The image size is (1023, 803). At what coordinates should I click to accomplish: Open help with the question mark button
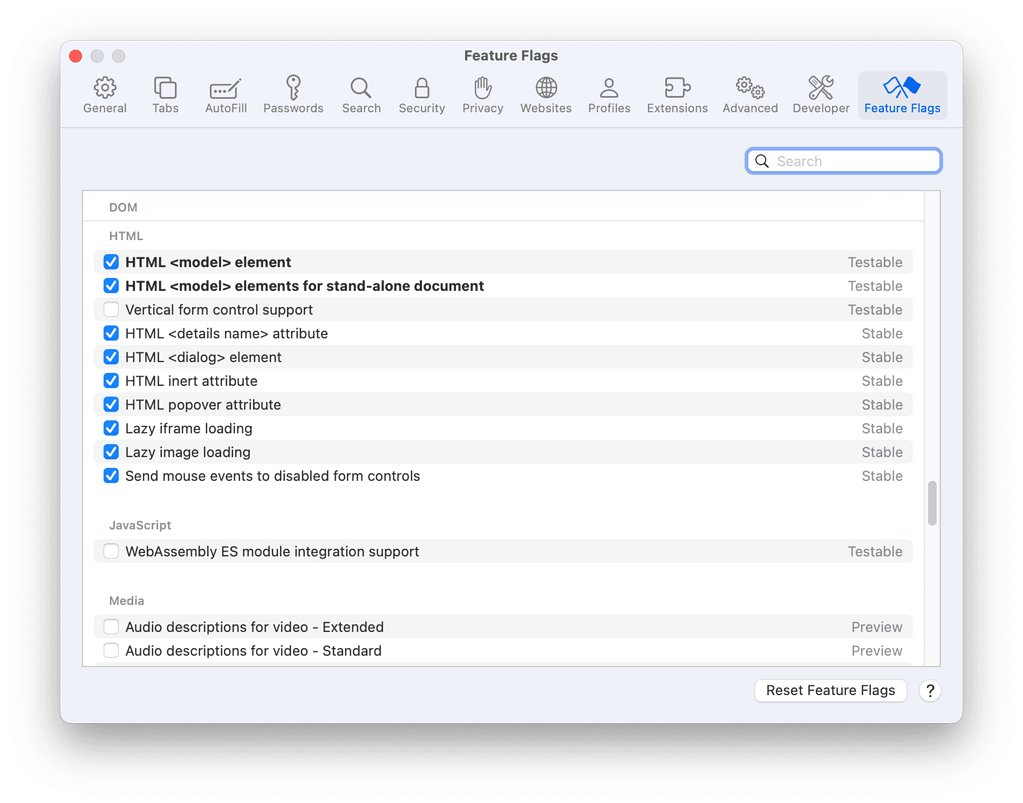point(930,690)
